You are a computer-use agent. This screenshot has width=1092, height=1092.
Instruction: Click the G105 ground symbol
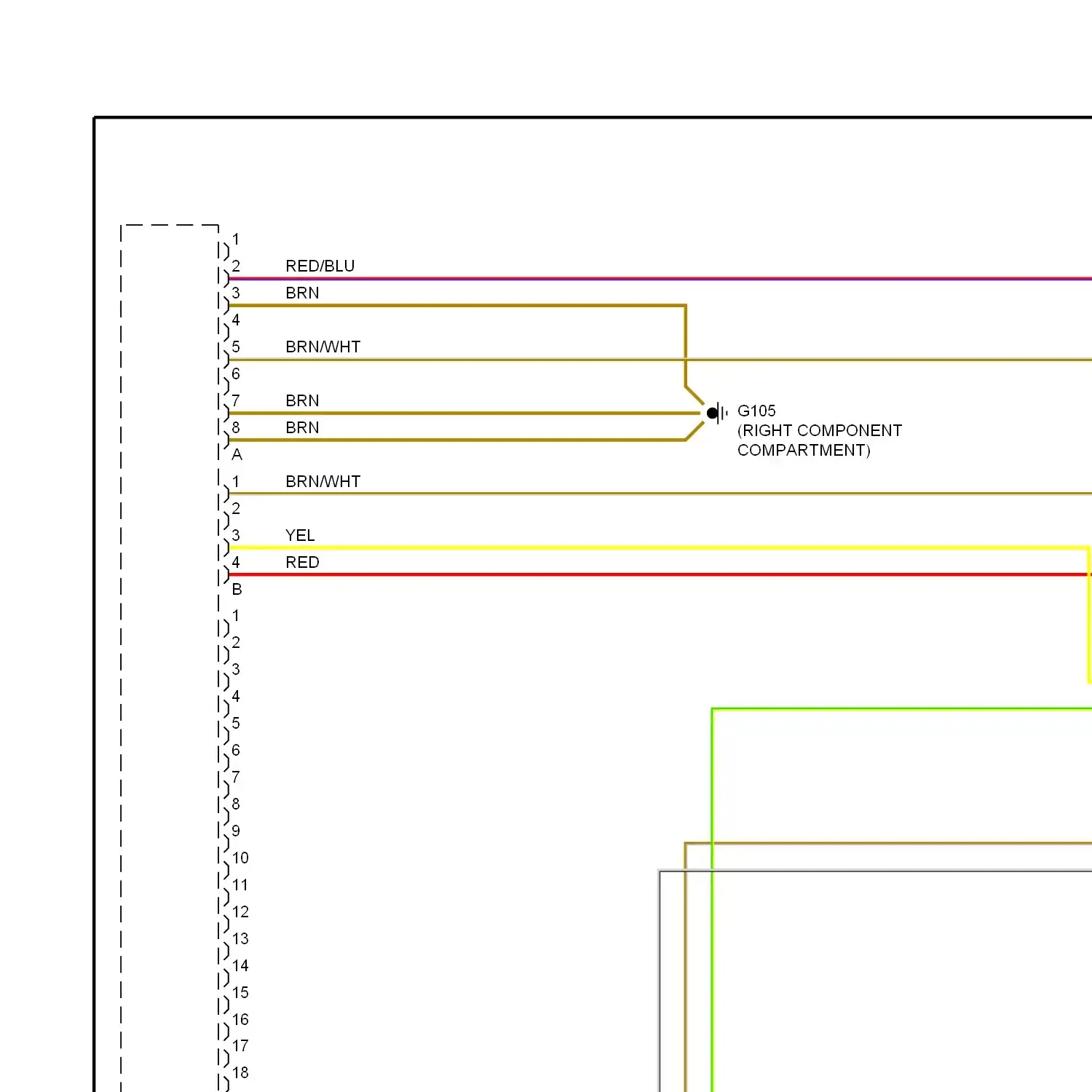[716, 413]
